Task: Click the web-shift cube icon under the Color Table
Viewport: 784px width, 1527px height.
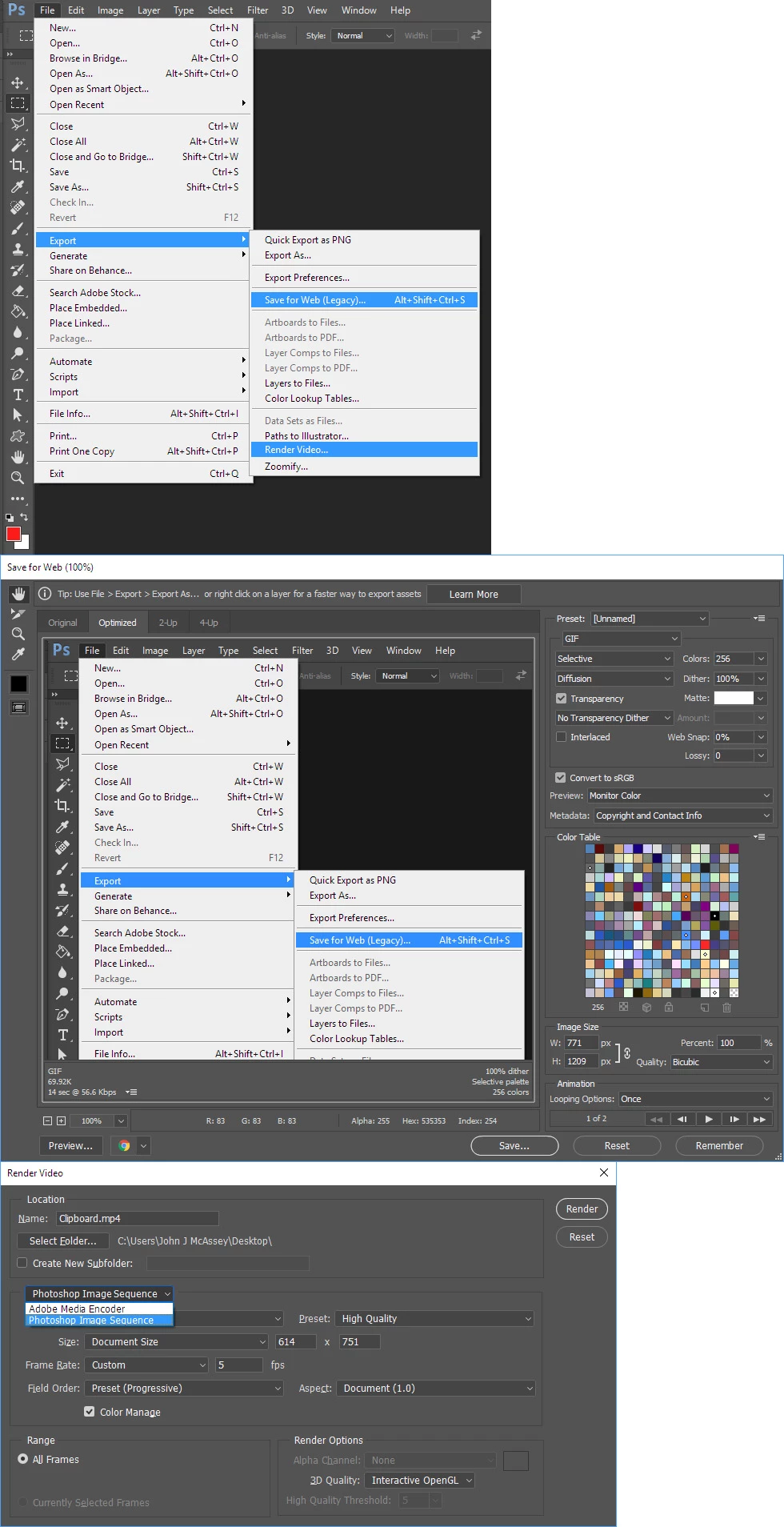Action: (x=647, y=1008)
